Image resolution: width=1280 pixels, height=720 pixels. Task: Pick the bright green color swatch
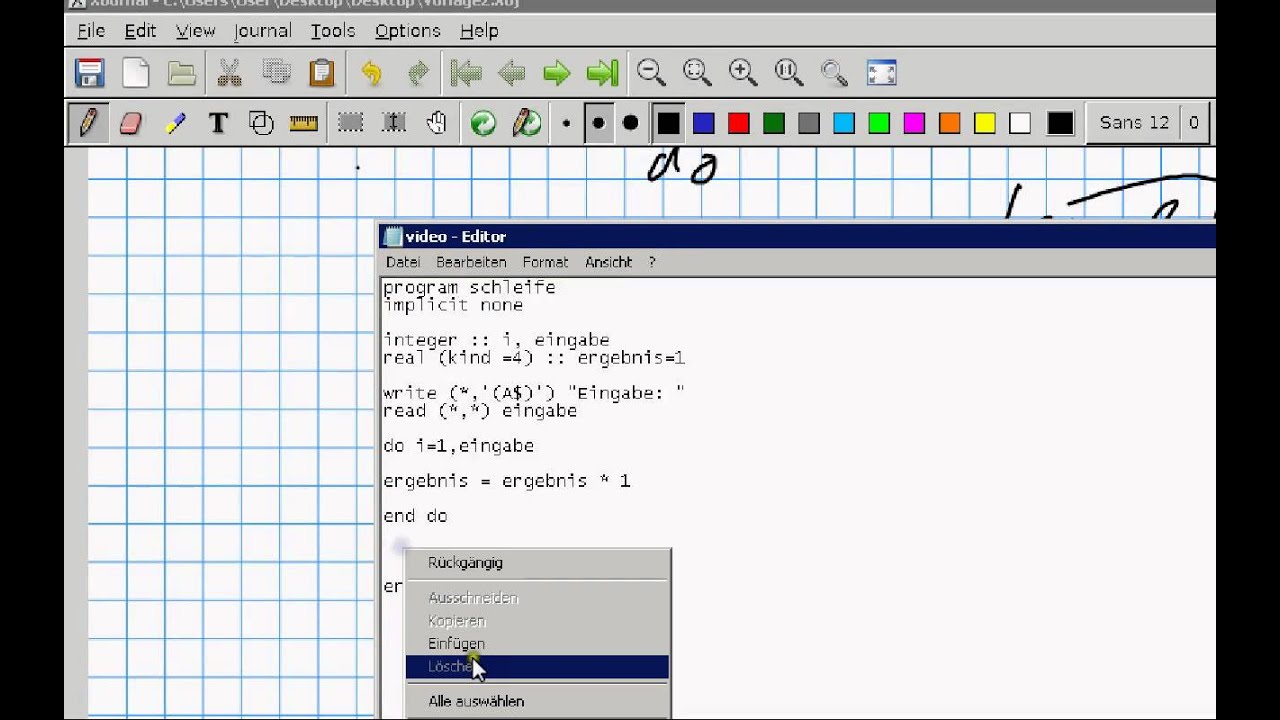pyautogui.click(x=879, y=123)
